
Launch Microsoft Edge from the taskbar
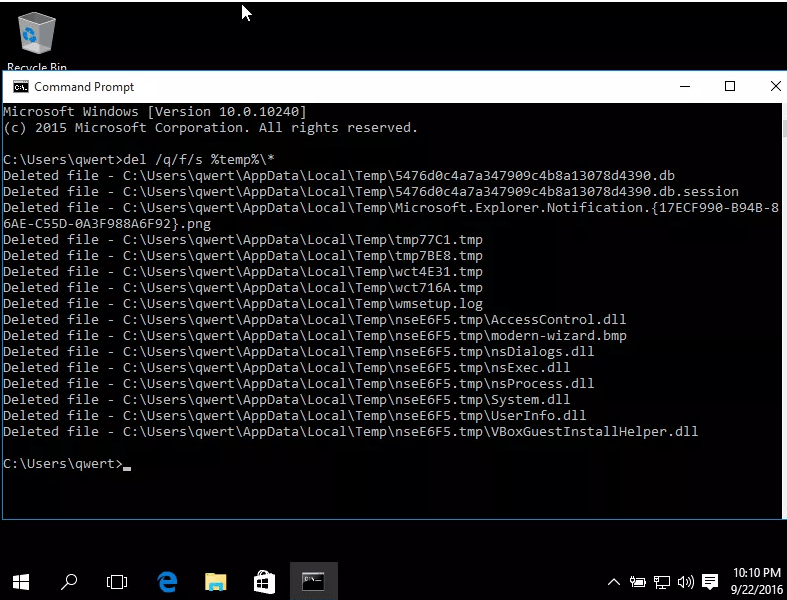tap(167, 581)
